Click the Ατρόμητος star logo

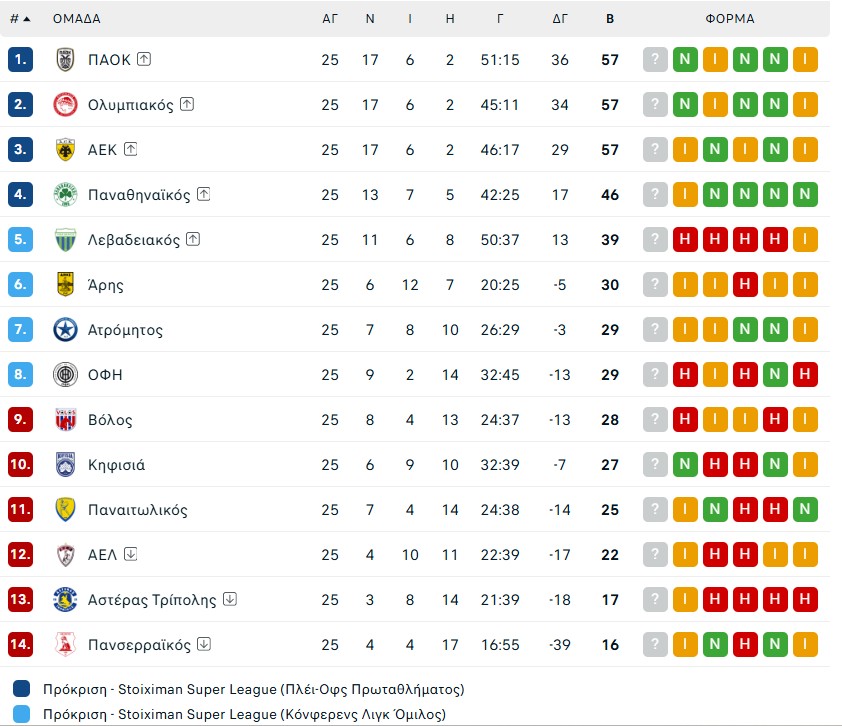[65, 330]
